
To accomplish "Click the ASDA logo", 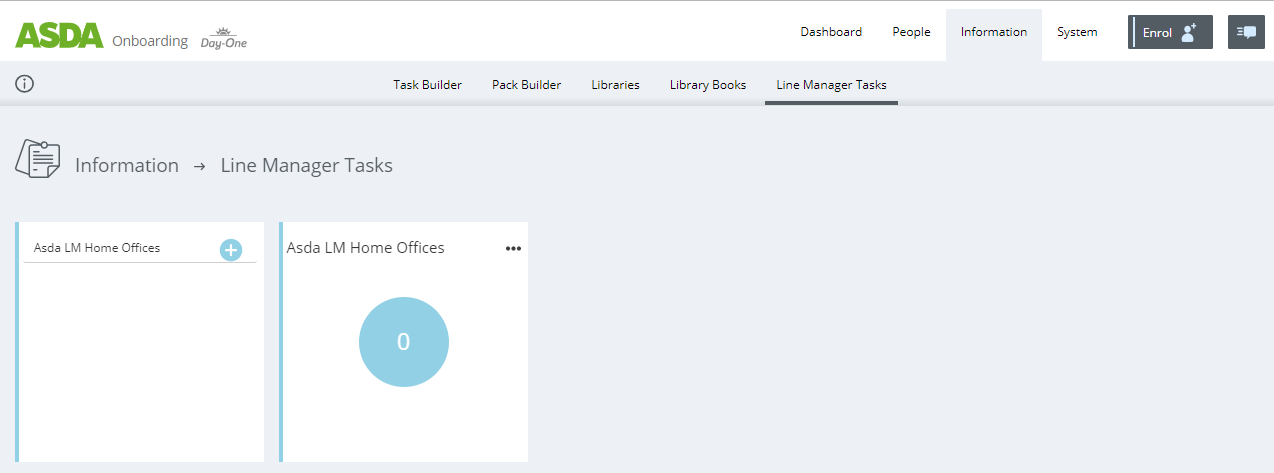I will pos(59,35).
